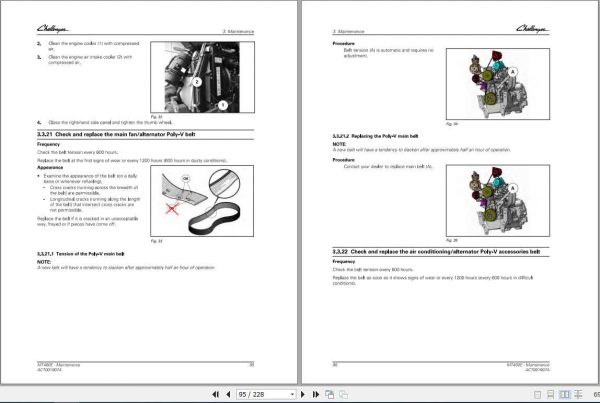Click heading '3.3.22 Check and replace the air conditioning/alternator Poly-V accessories belt'
600x403 pixels.
pyautogui.click(x=436, y=252)
